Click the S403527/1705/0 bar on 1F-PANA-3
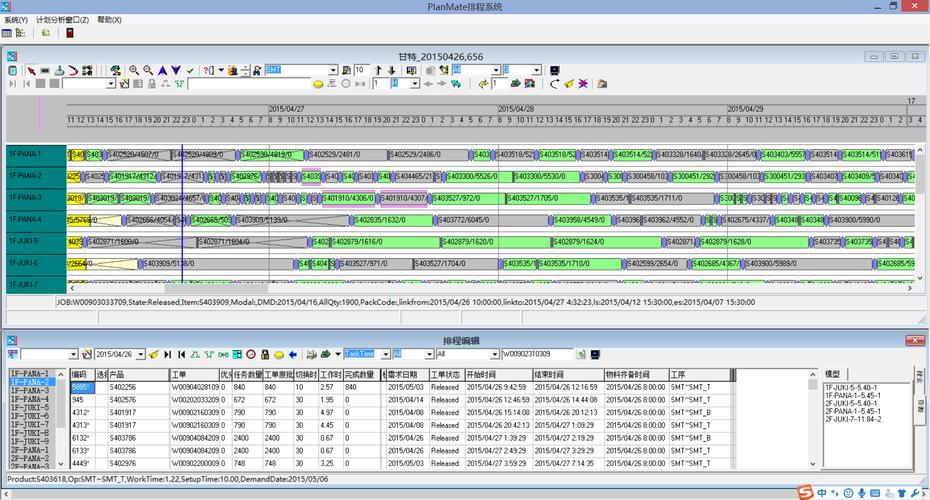 pos(548,198)
